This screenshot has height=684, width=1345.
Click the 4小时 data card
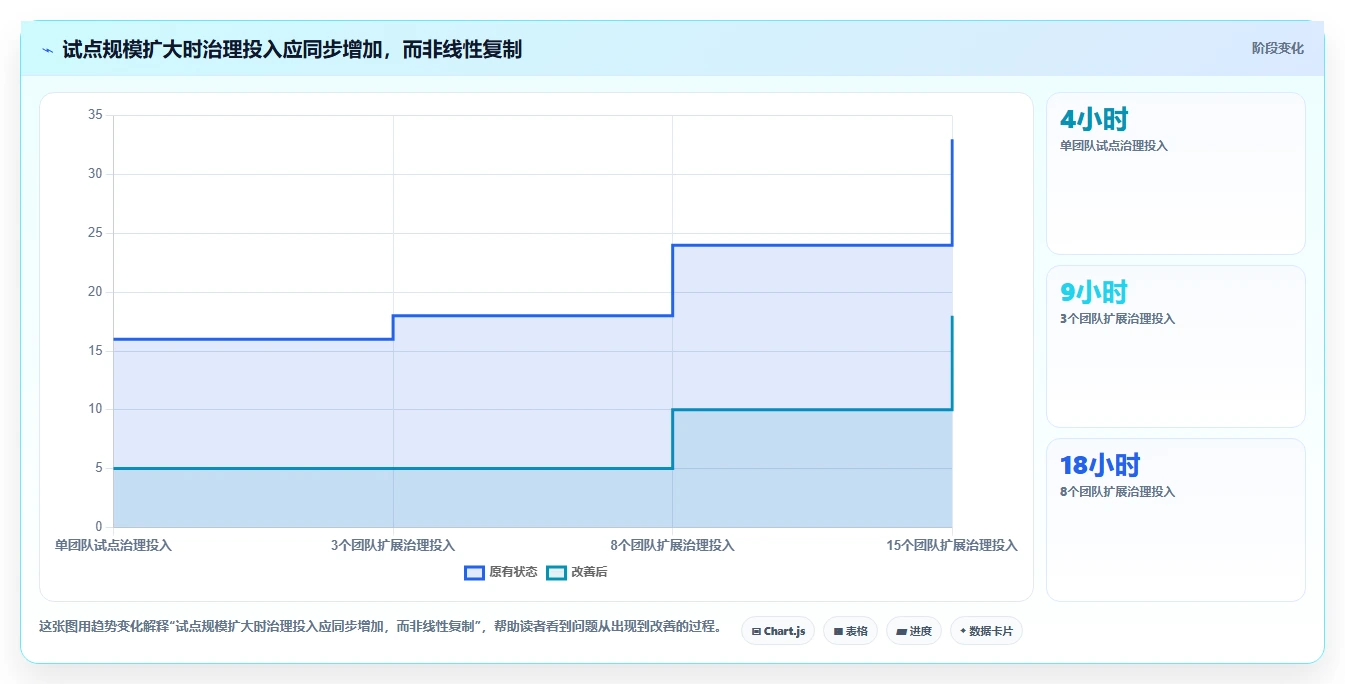(x=1175, y=174)
